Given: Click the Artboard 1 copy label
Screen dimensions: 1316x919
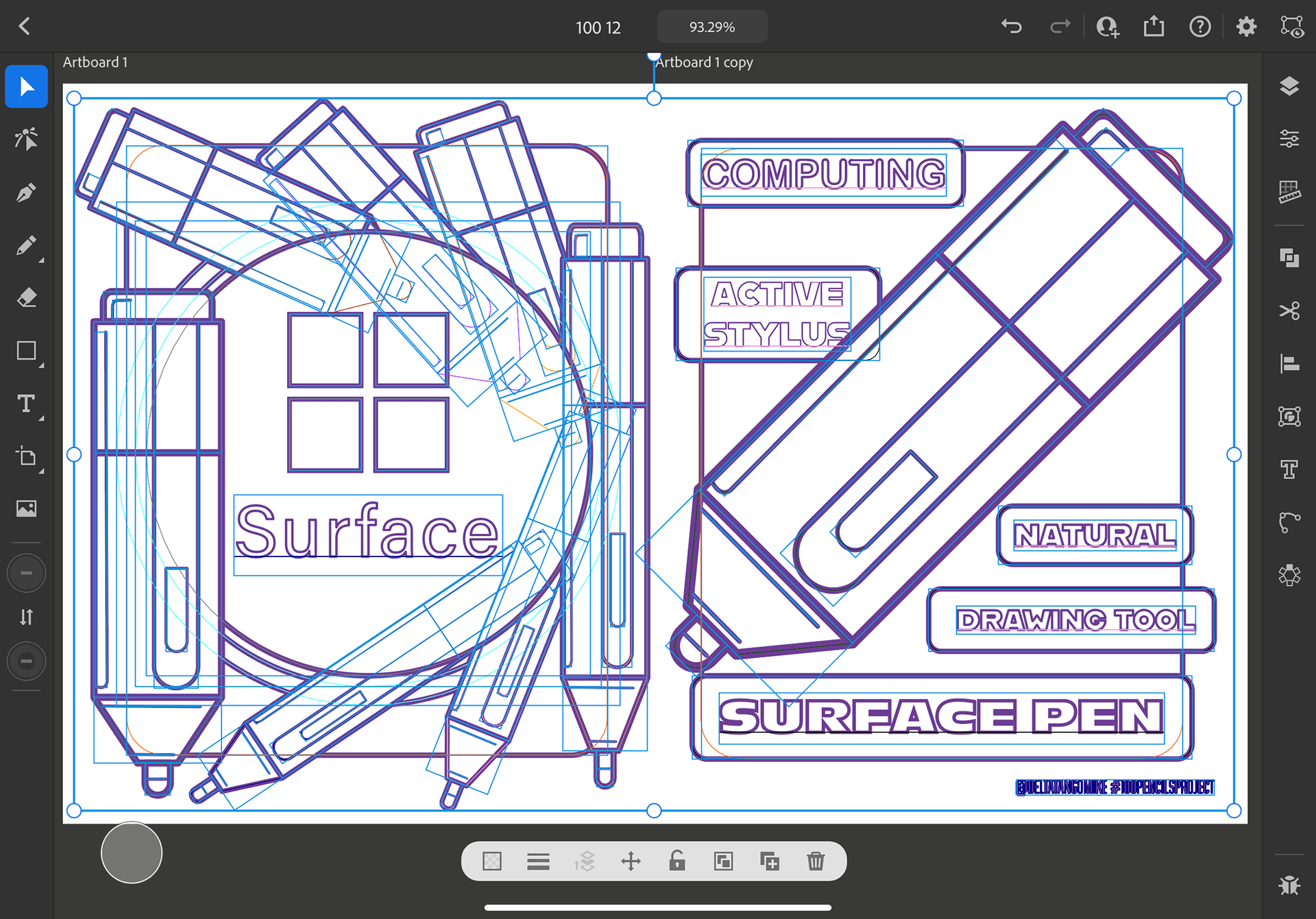Looking at the screenshot, I should pyautogui.click(x=704, y=62).
